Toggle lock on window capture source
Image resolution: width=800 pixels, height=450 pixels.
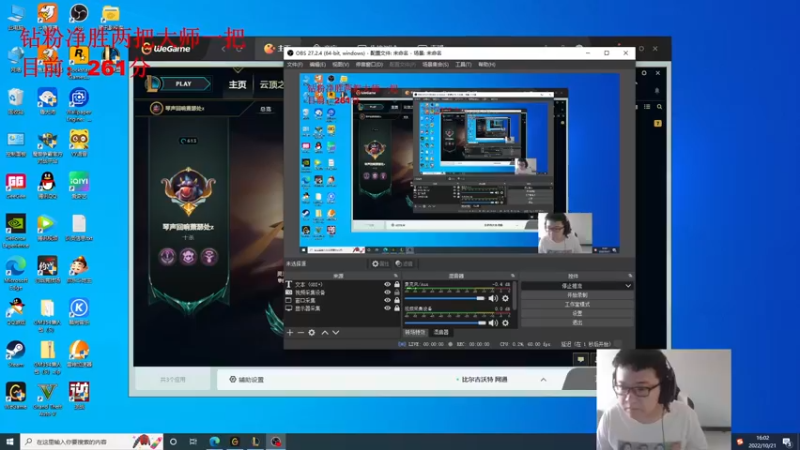[x=397, y=301]
